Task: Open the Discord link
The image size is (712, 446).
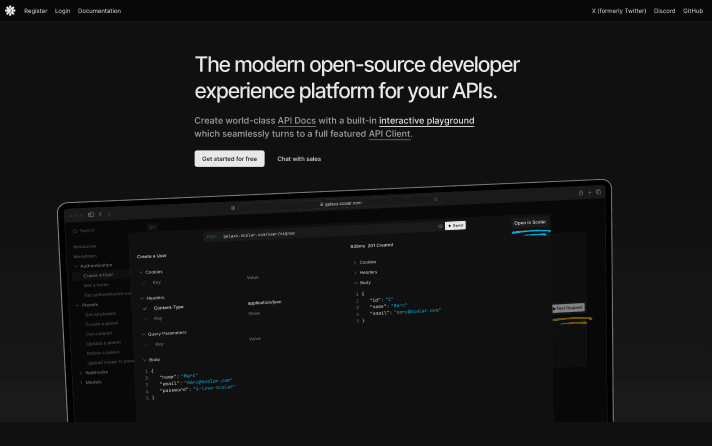Action: [664, 11]
